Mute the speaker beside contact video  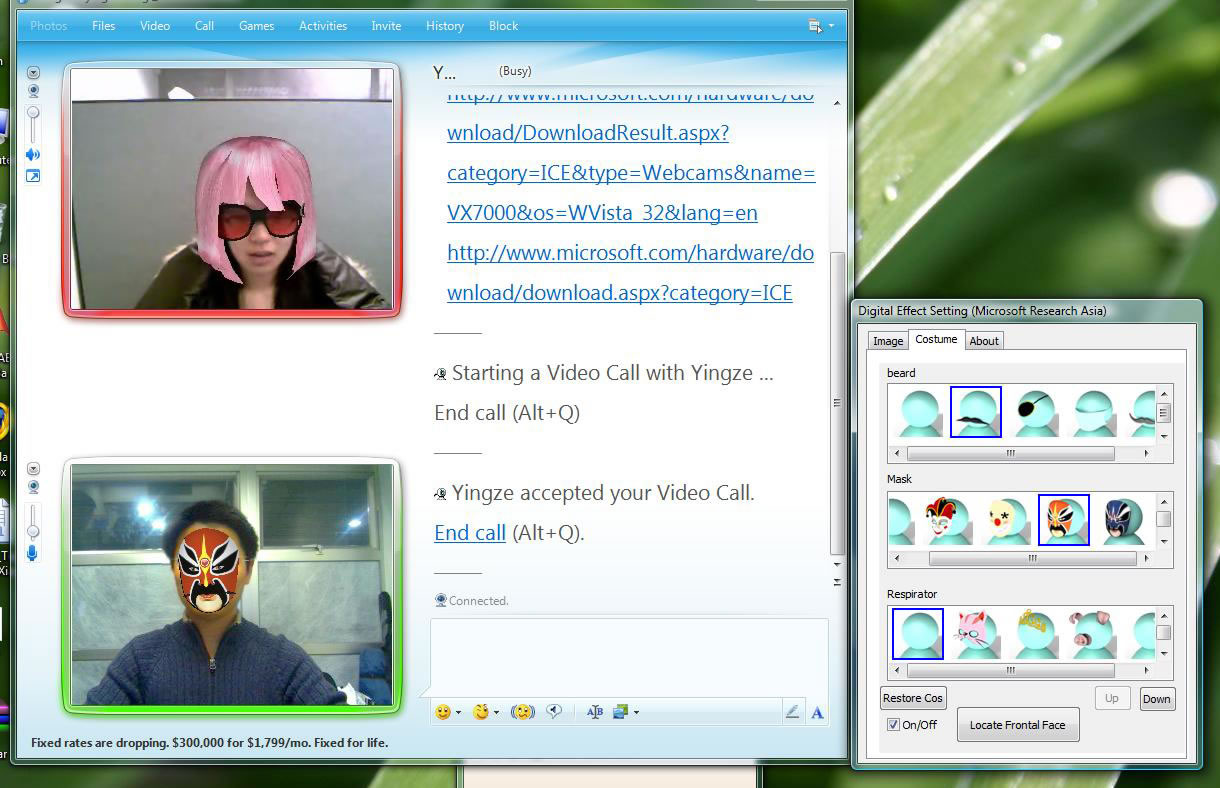pos(33,155)
